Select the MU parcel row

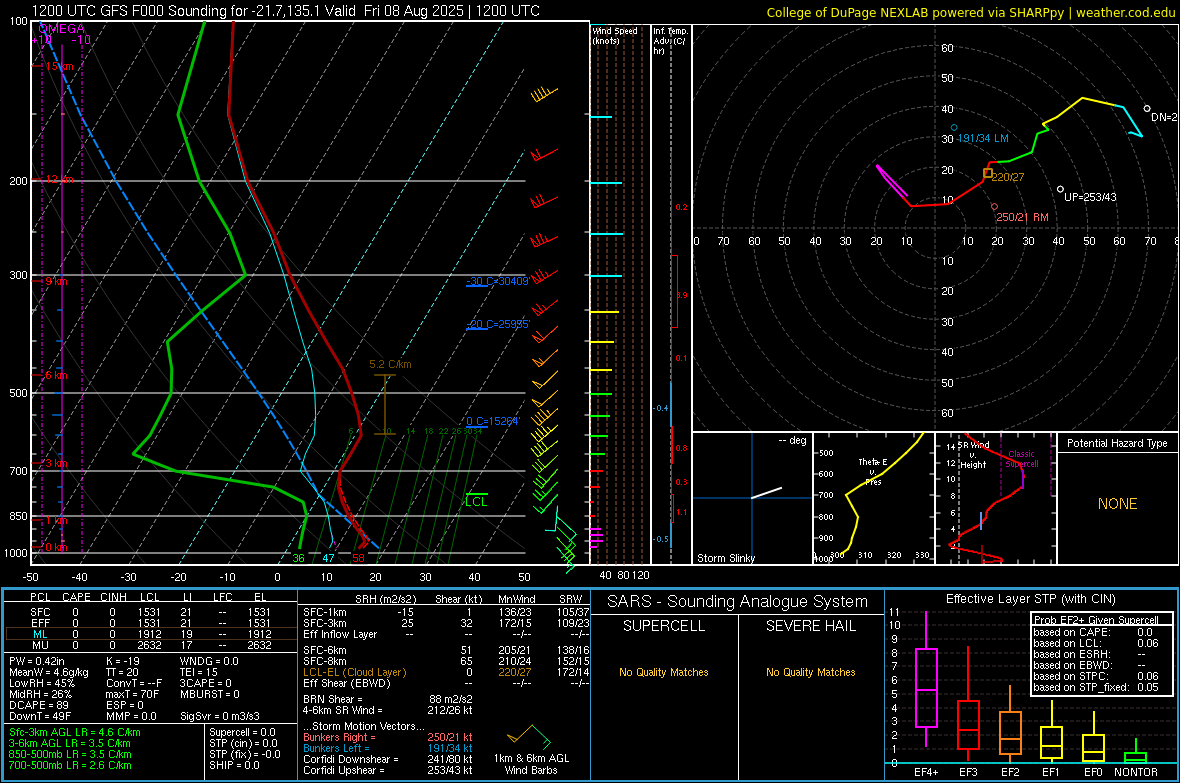click(x=151, y=645)
